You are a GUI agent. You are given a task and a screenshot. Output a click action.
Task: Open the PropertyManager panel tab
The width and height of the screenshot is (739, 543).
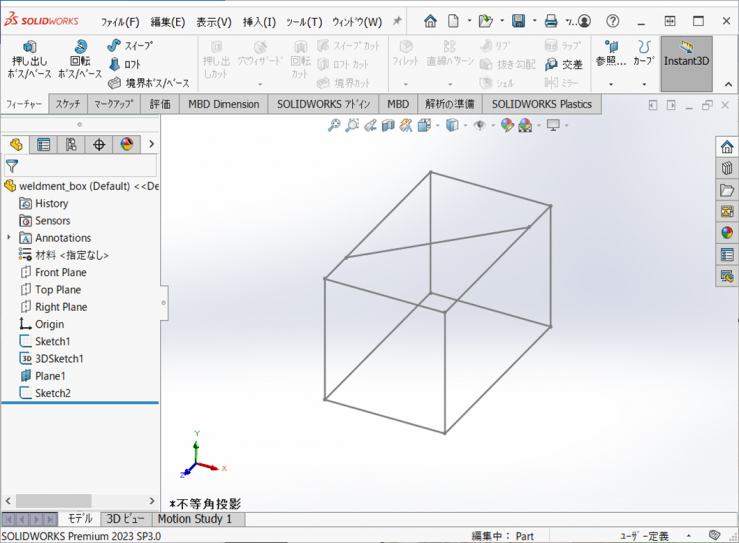(43, 144)
